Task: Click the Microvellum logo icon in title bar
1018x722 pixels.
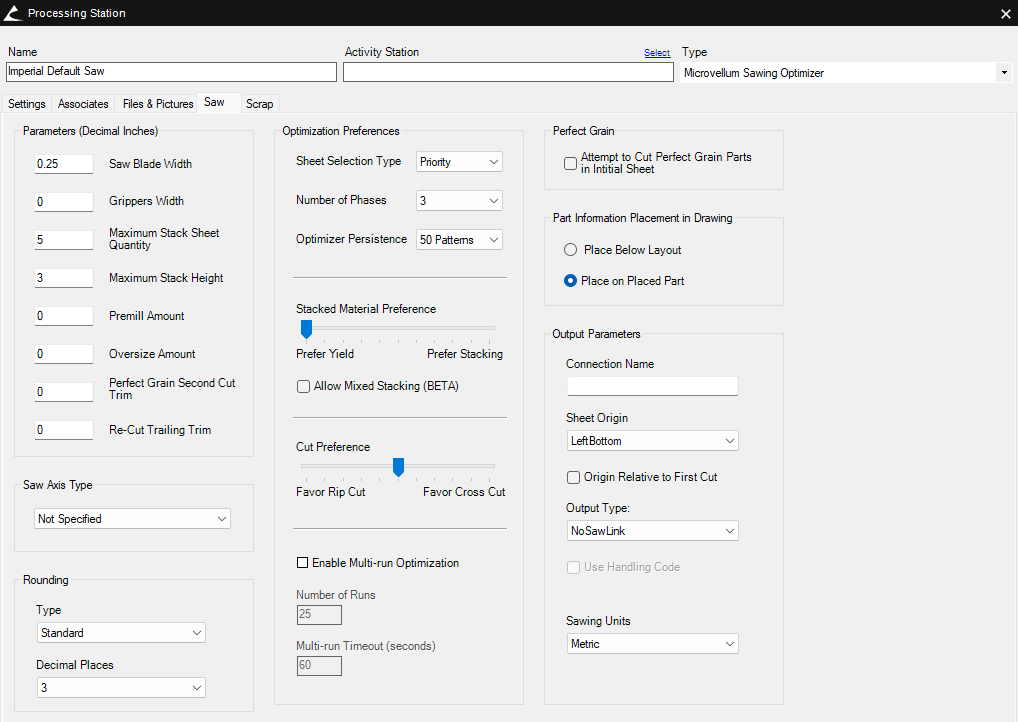Action: click(13, 13)
